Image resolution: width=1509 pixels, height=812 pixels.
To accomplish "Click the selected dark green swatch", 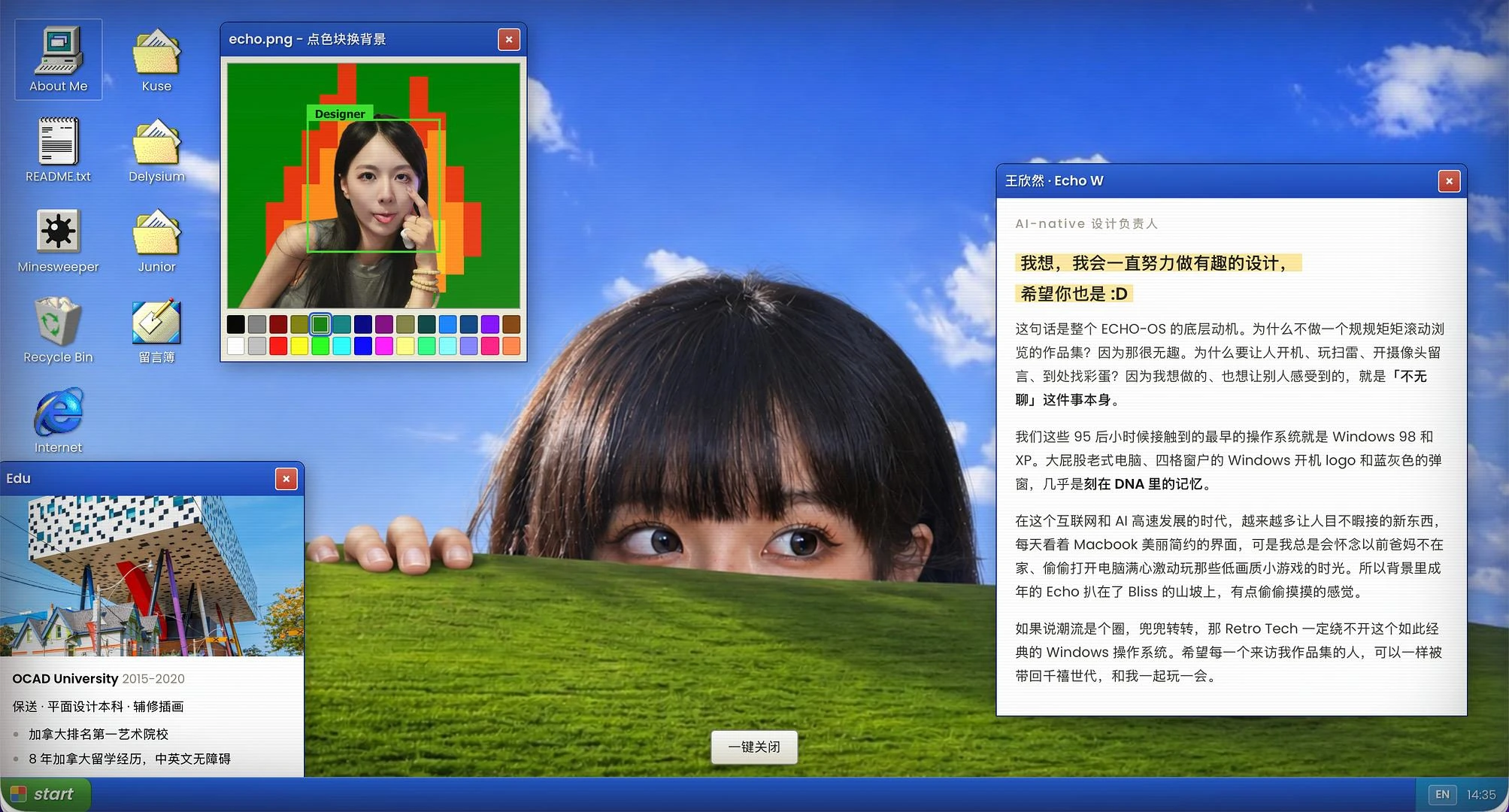I will [320, 324].
